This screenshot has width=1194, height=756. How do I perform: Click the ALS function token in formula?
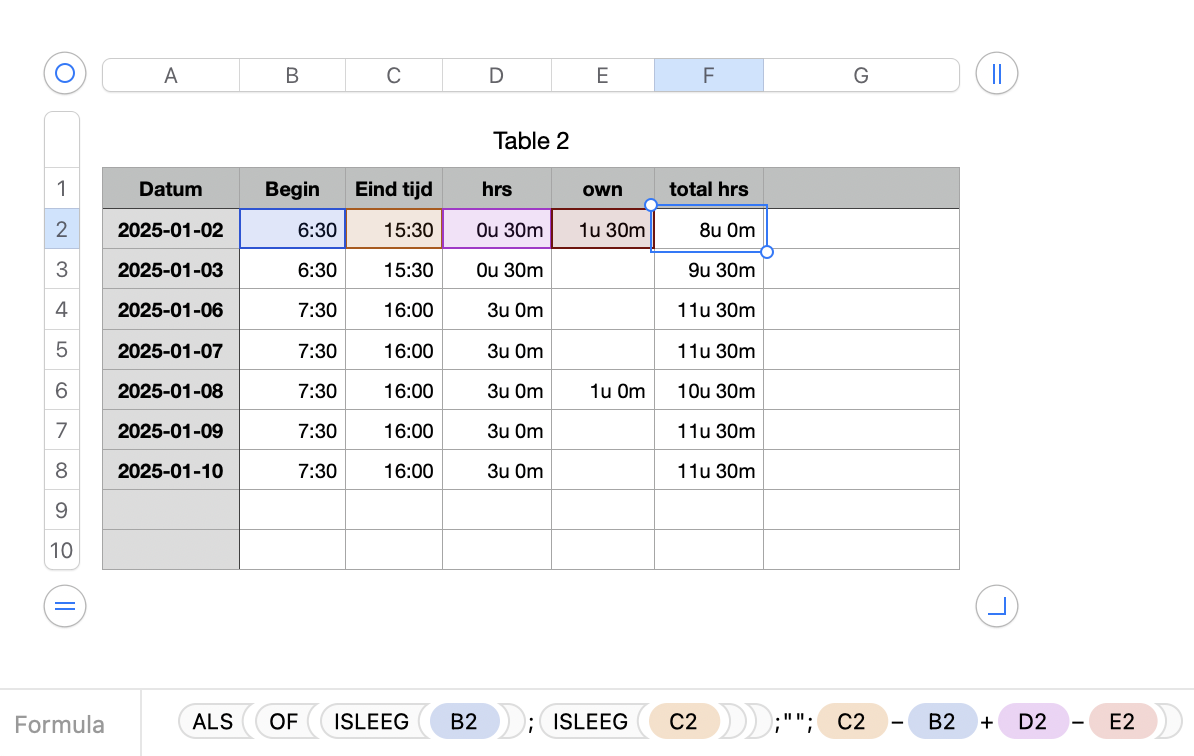tap(212, 722)
